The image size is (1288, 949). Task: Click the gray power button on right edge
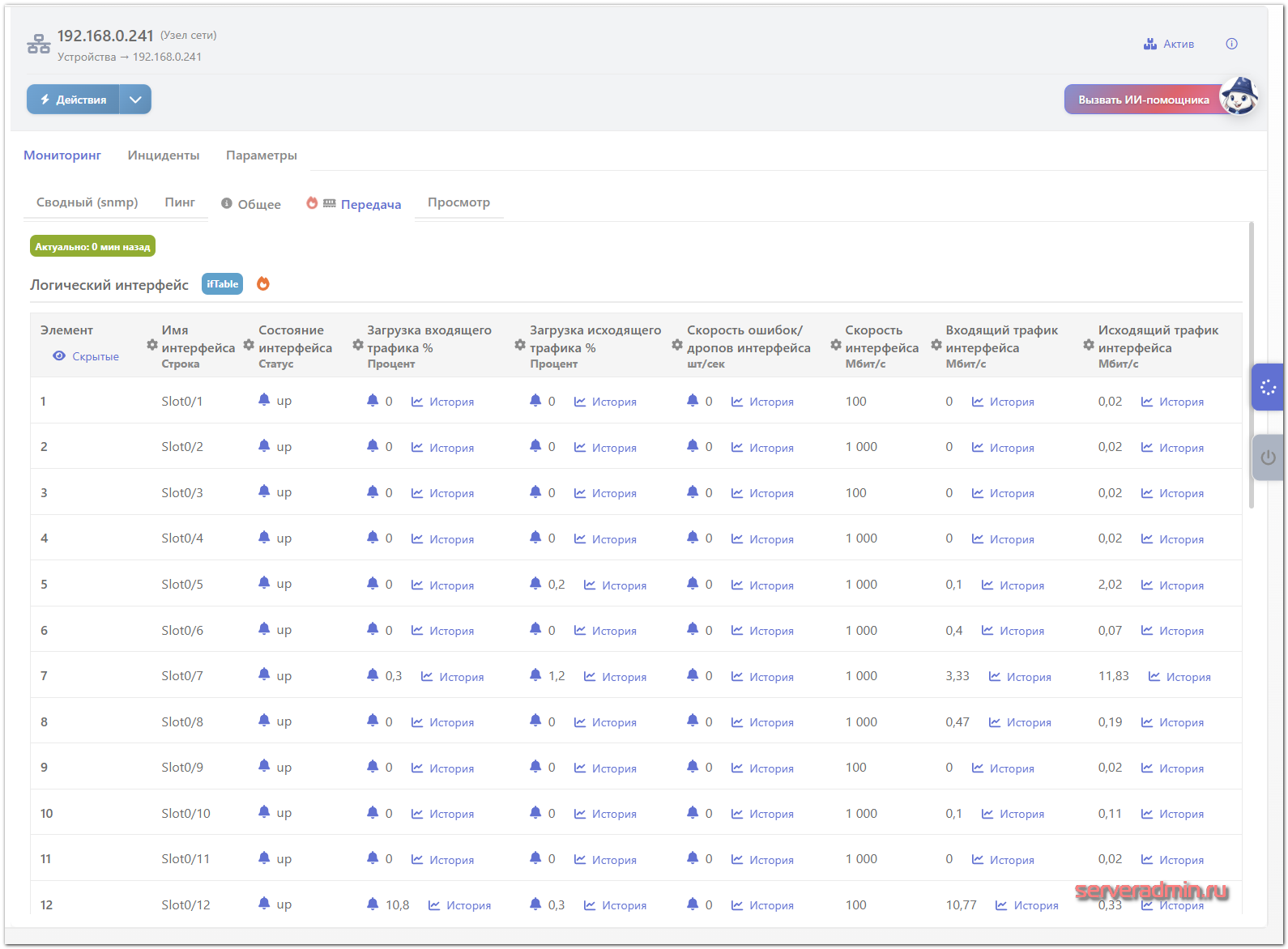[x=1268, y=457]
